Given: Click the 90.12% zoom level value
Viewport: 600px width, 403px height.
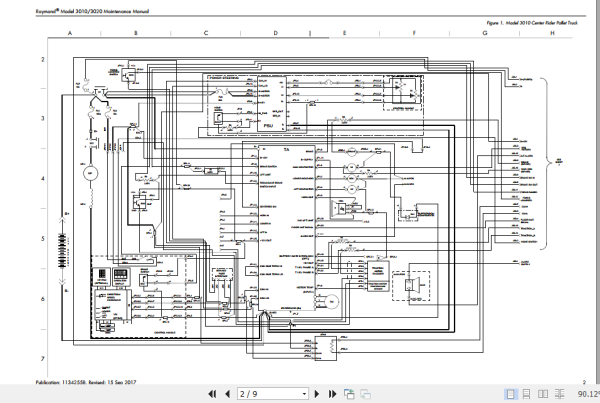Looking at the screenshot, I should pos(589,394).
